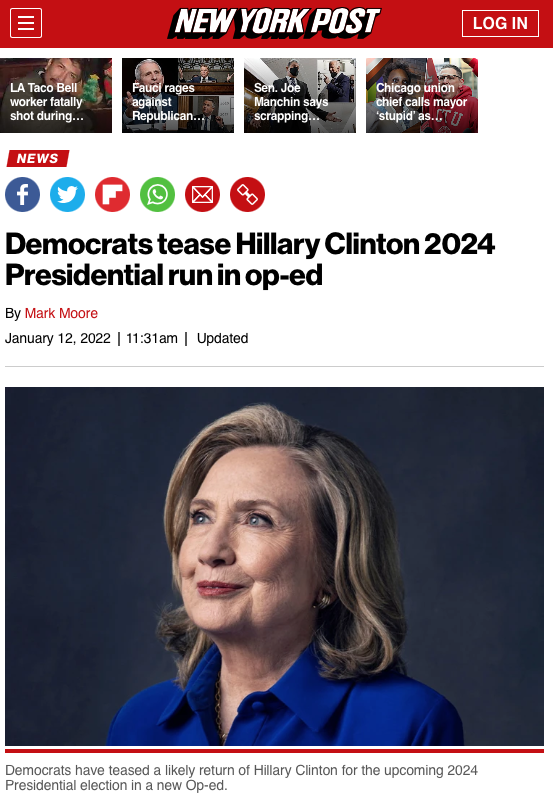This screenshot has width=553, height=800.
Task: Copy article link with chain icon
Action: pos(247,194)
